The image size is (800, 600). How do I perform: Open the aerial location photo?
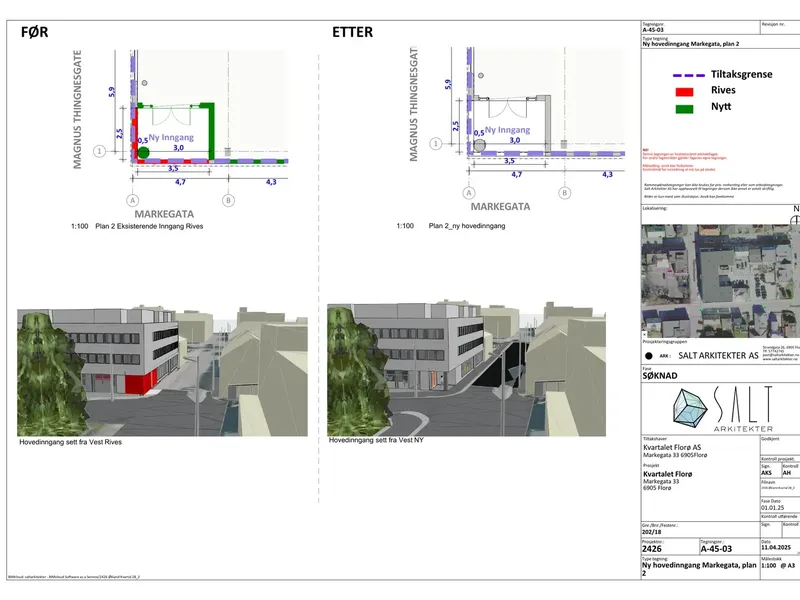720,281
